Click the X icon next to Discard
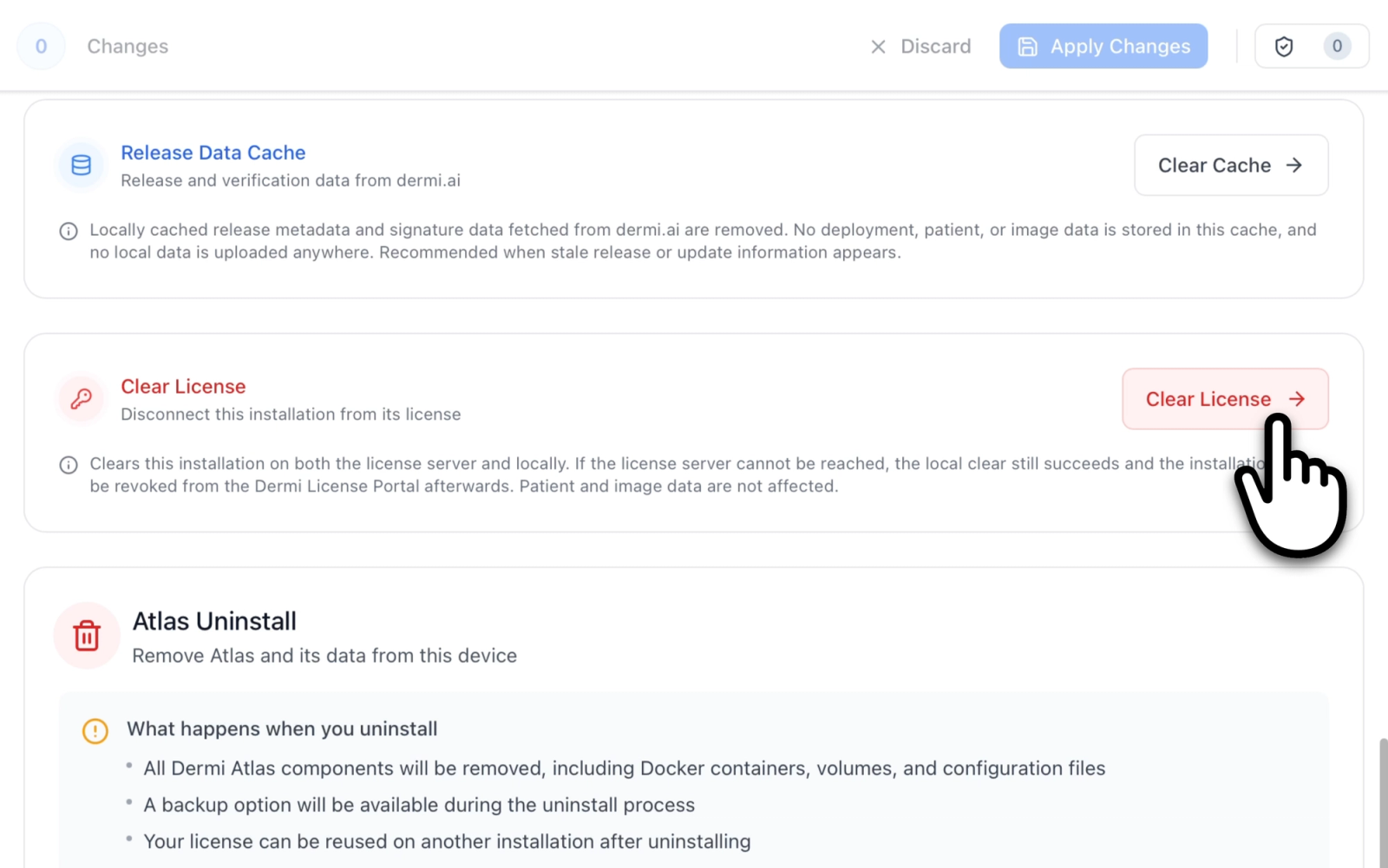The height and width of the screenshot is (868, 1388). point(878,47)
